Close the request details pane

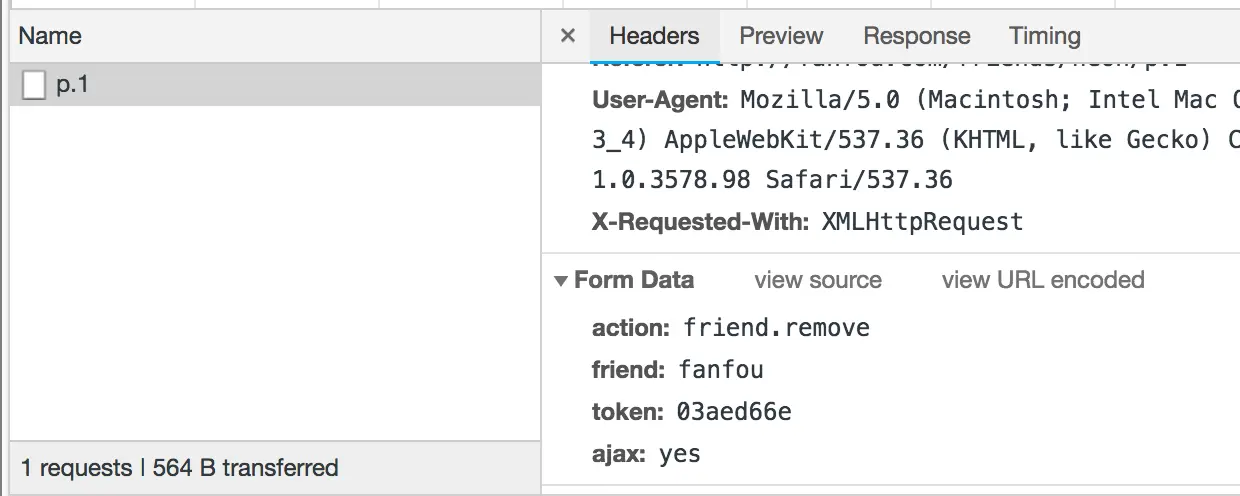[568, 36]
